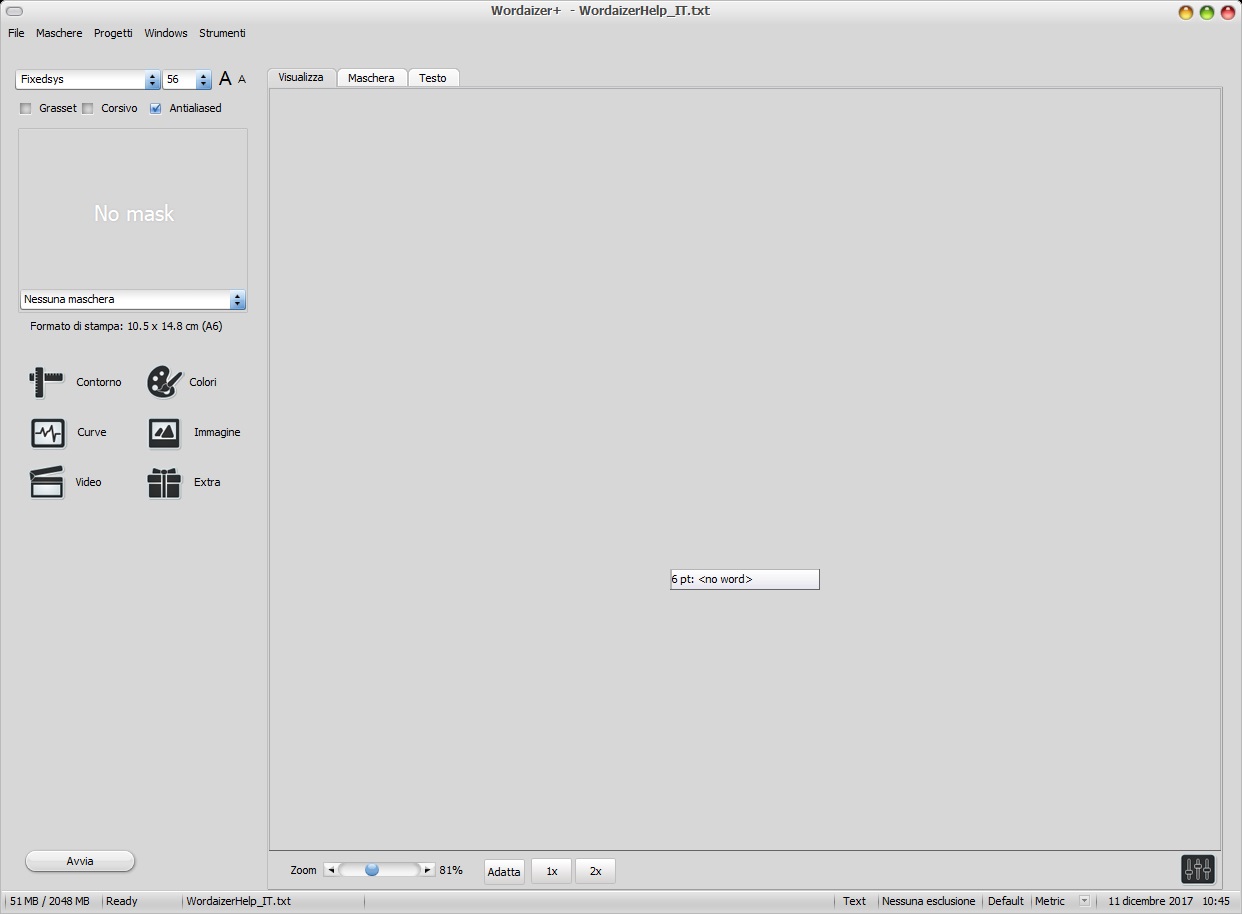Screen dimensions: 1242x914
Task: Click the Immagine label
Action: tap(217, 432)
